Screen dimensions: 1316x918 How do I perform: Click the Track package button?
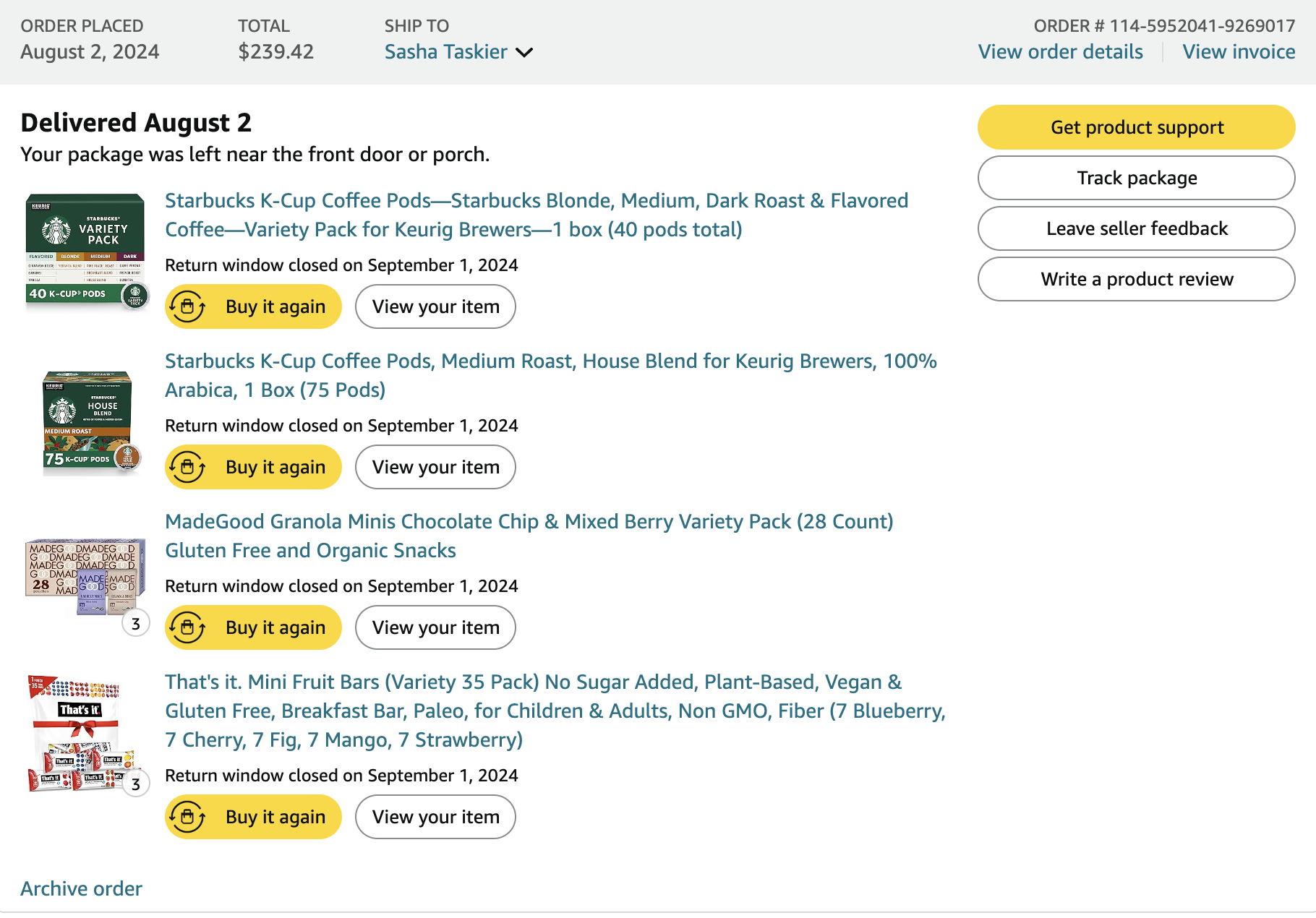tap(1135, 178)
